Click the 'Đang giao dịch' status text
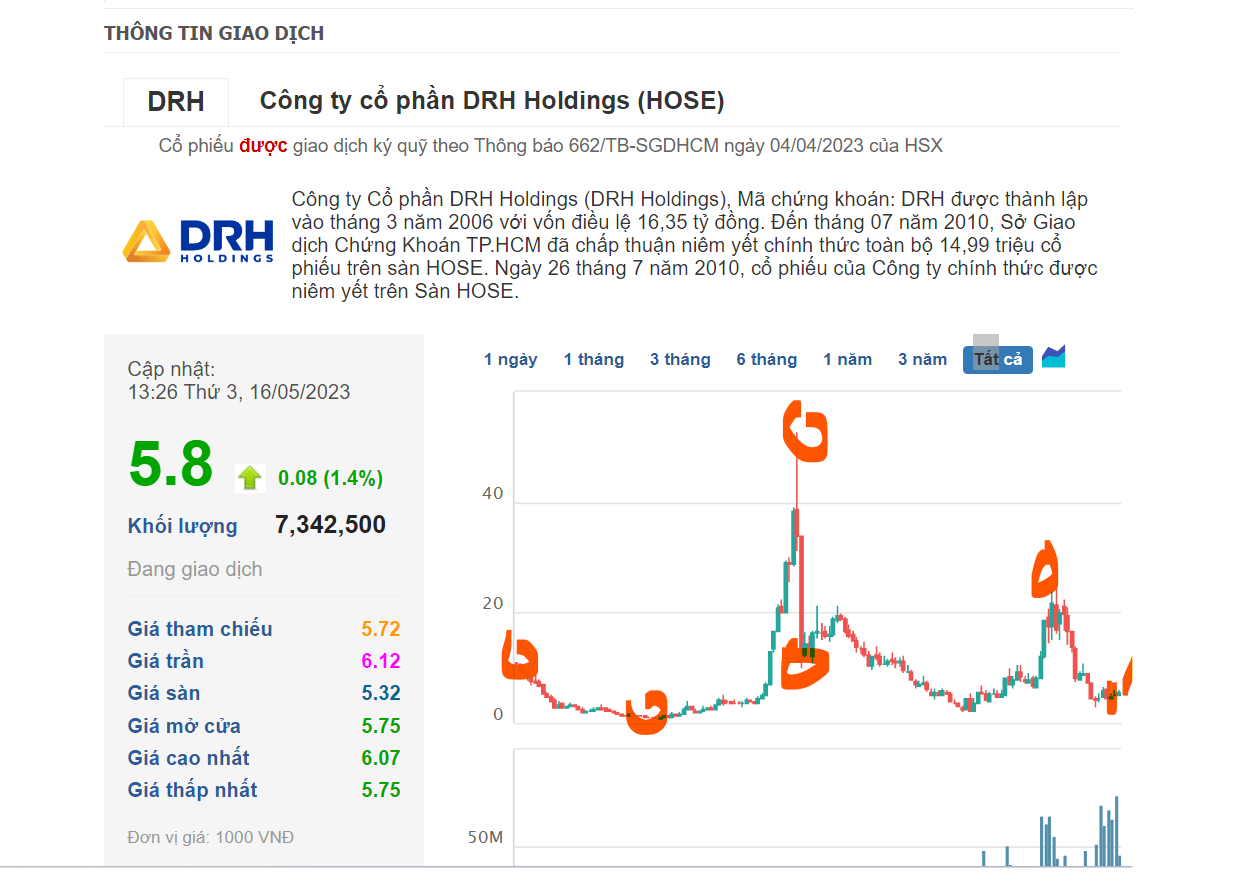Viewport: 1250px width, 894px height. (195, 569)
